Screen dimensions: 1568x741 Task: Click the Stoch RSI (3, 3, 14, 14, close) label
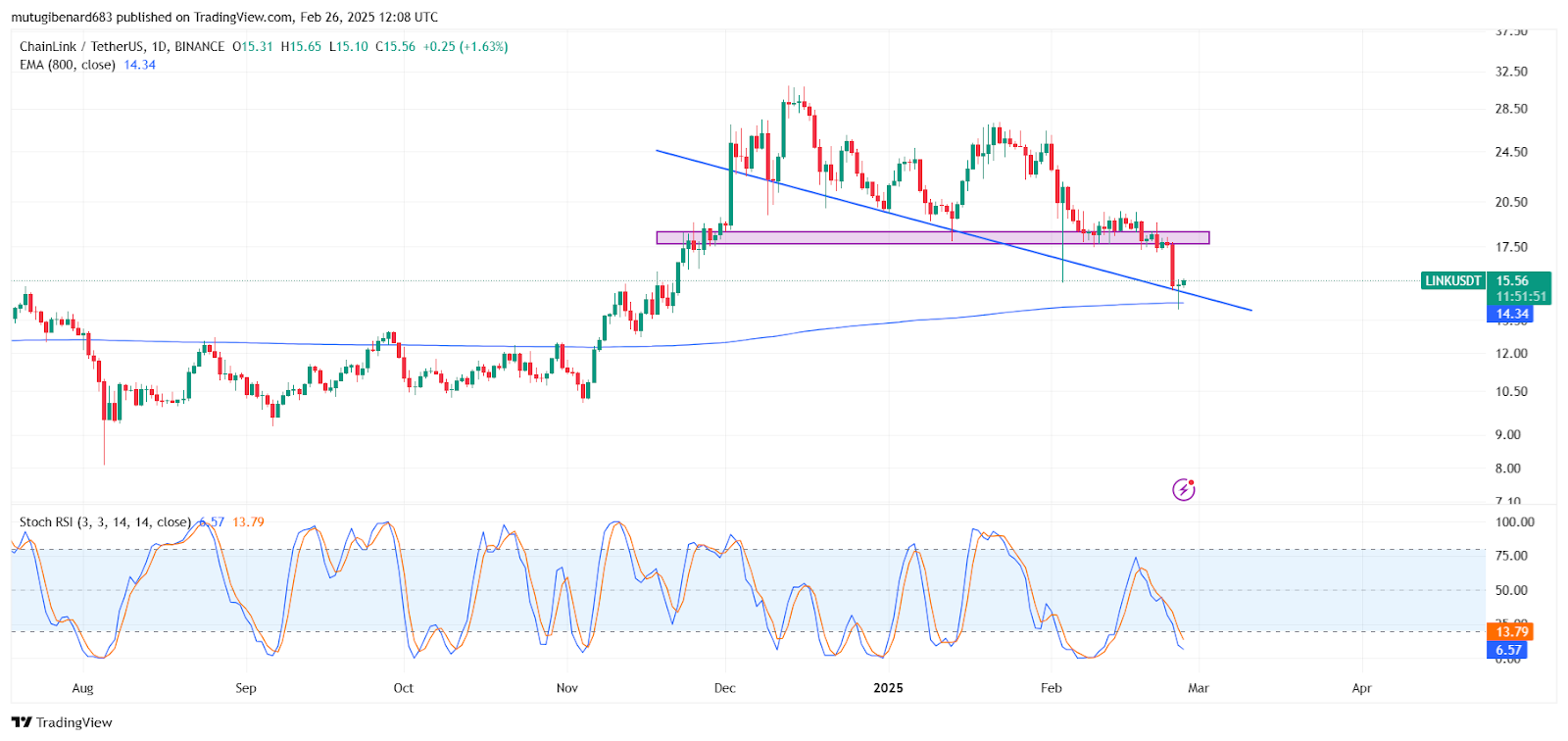point(105,521)
